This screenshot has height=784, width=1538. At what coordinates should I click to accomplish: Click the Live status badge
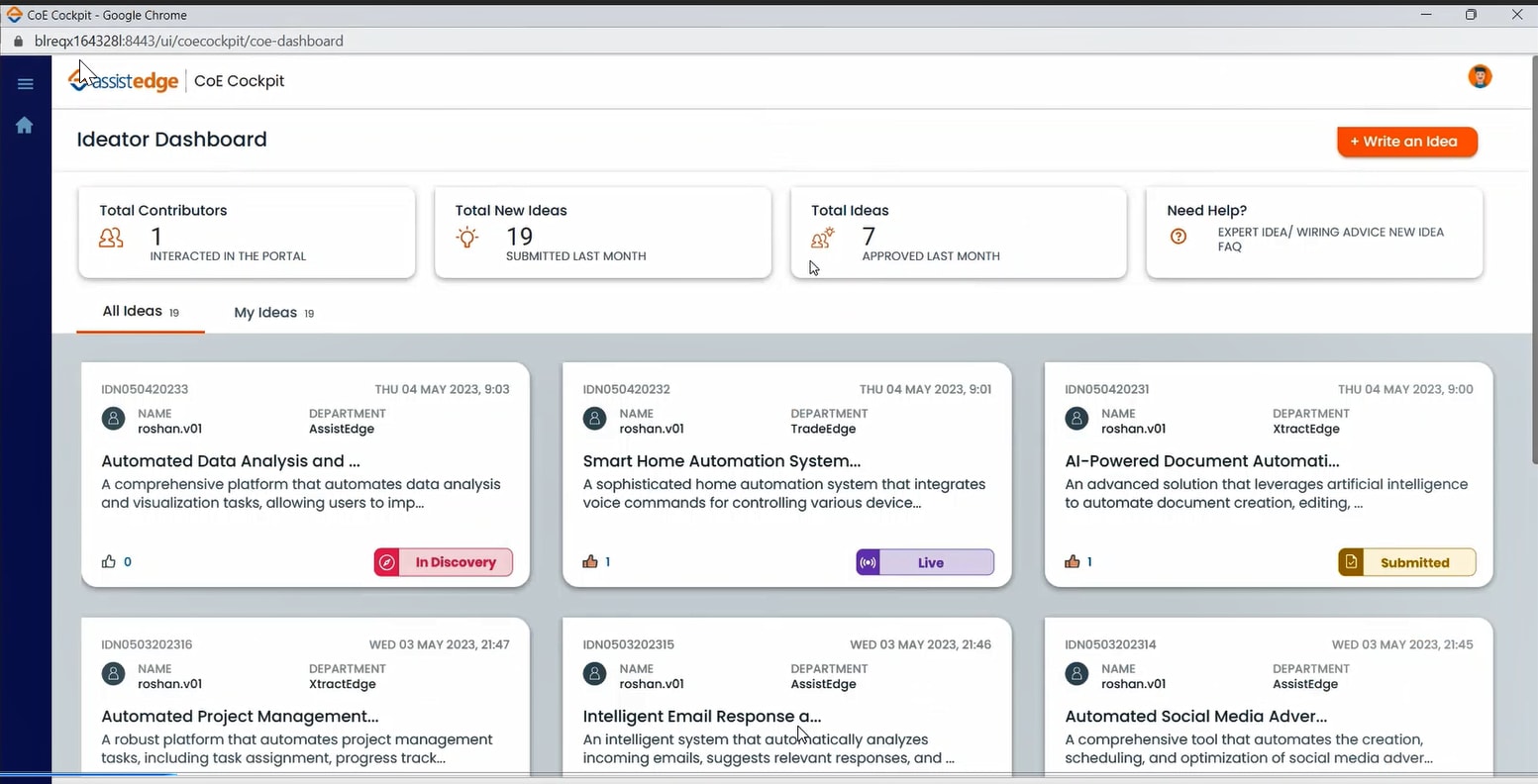click(925, 562)
